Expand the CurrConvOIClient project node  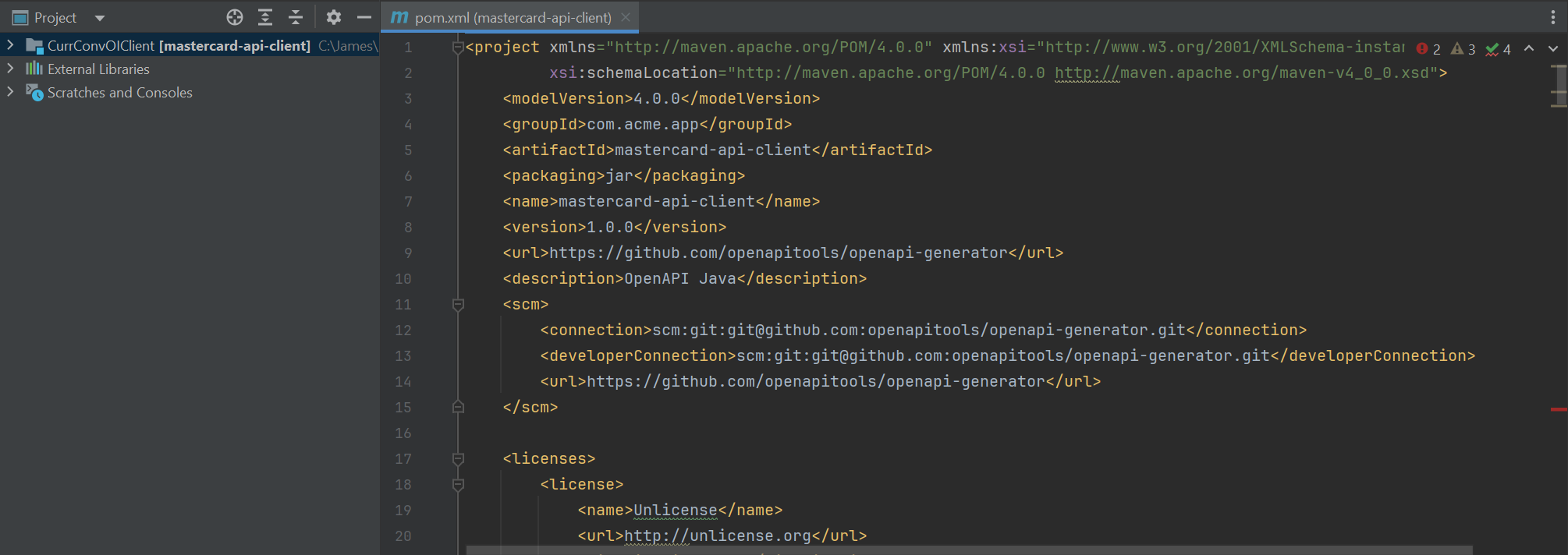[10, 45]
